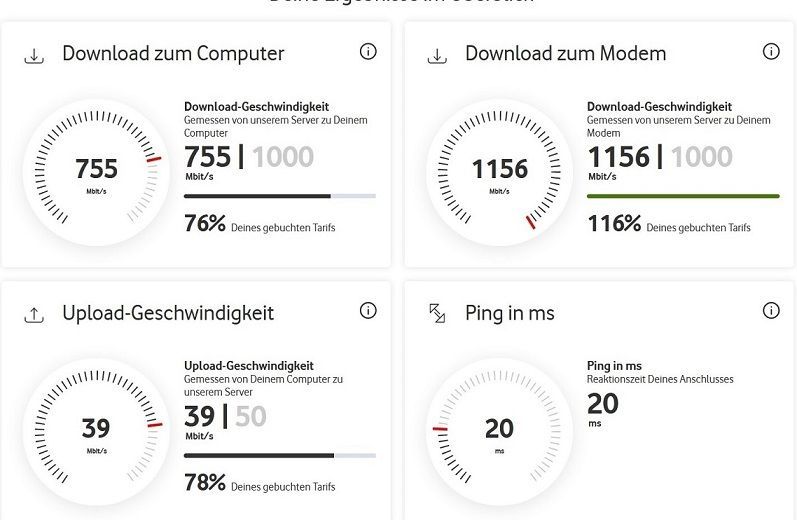
Task: Open info icon for Ping in ms
Action: pos(771,311)
